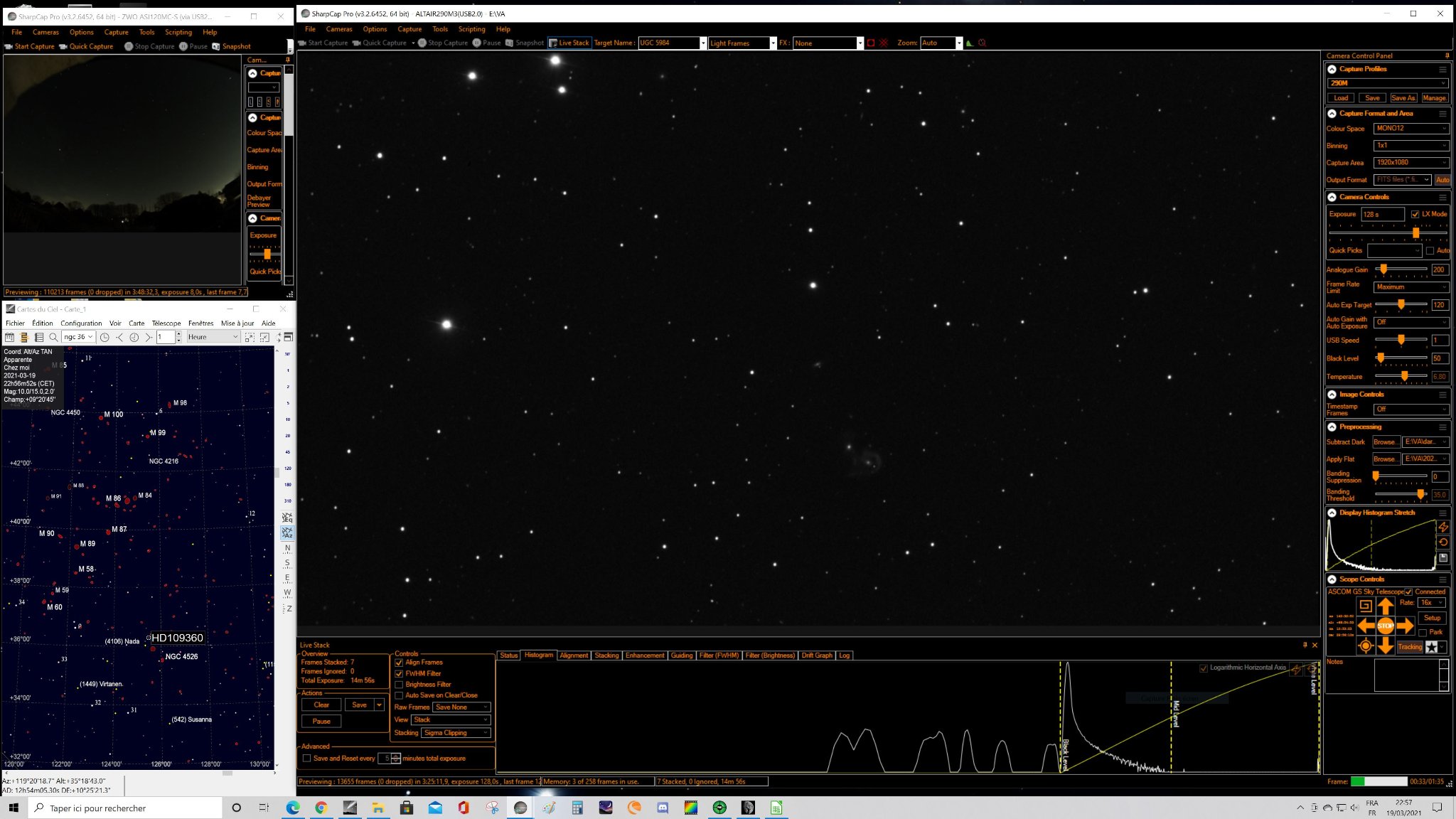
Task: Open the Target Name dropdown
Action: (x=703, y=43)
